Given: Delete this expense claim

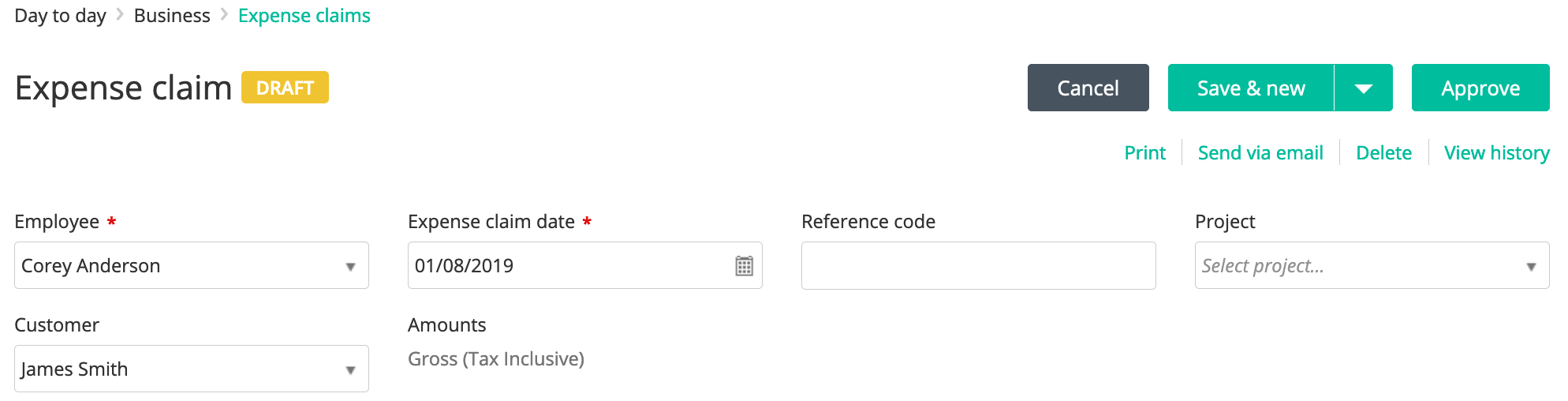Looking at the screenshot, I should click(1383, 152).
